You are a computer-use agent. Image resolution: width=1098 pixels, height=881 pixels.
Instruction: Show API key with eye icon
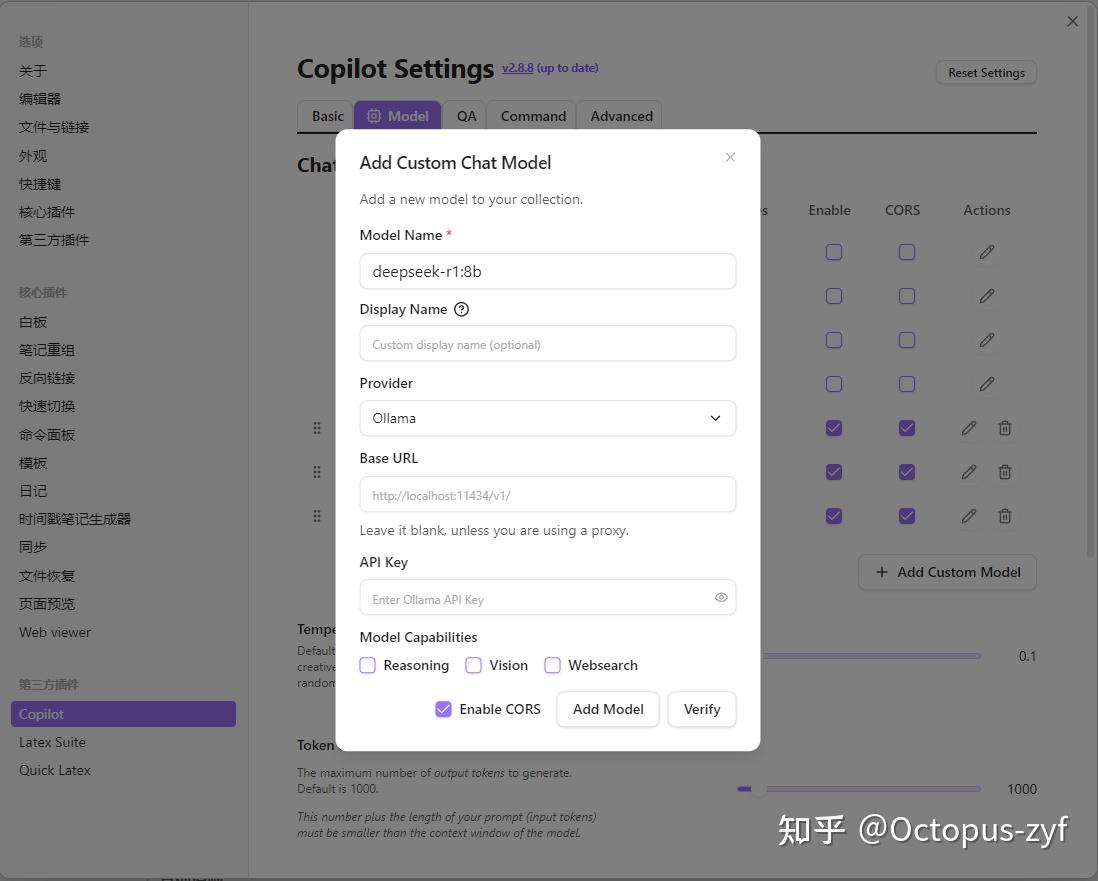[x=721, y=598]
